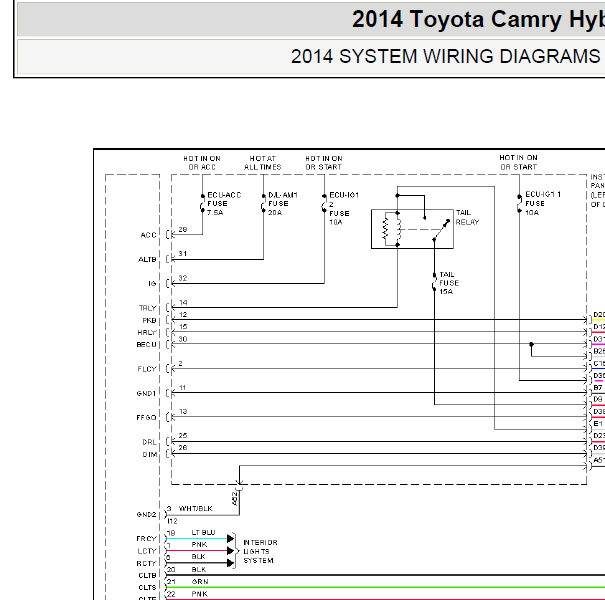Click 'BLK' wire label on CLTB row

tap(199, 570)
